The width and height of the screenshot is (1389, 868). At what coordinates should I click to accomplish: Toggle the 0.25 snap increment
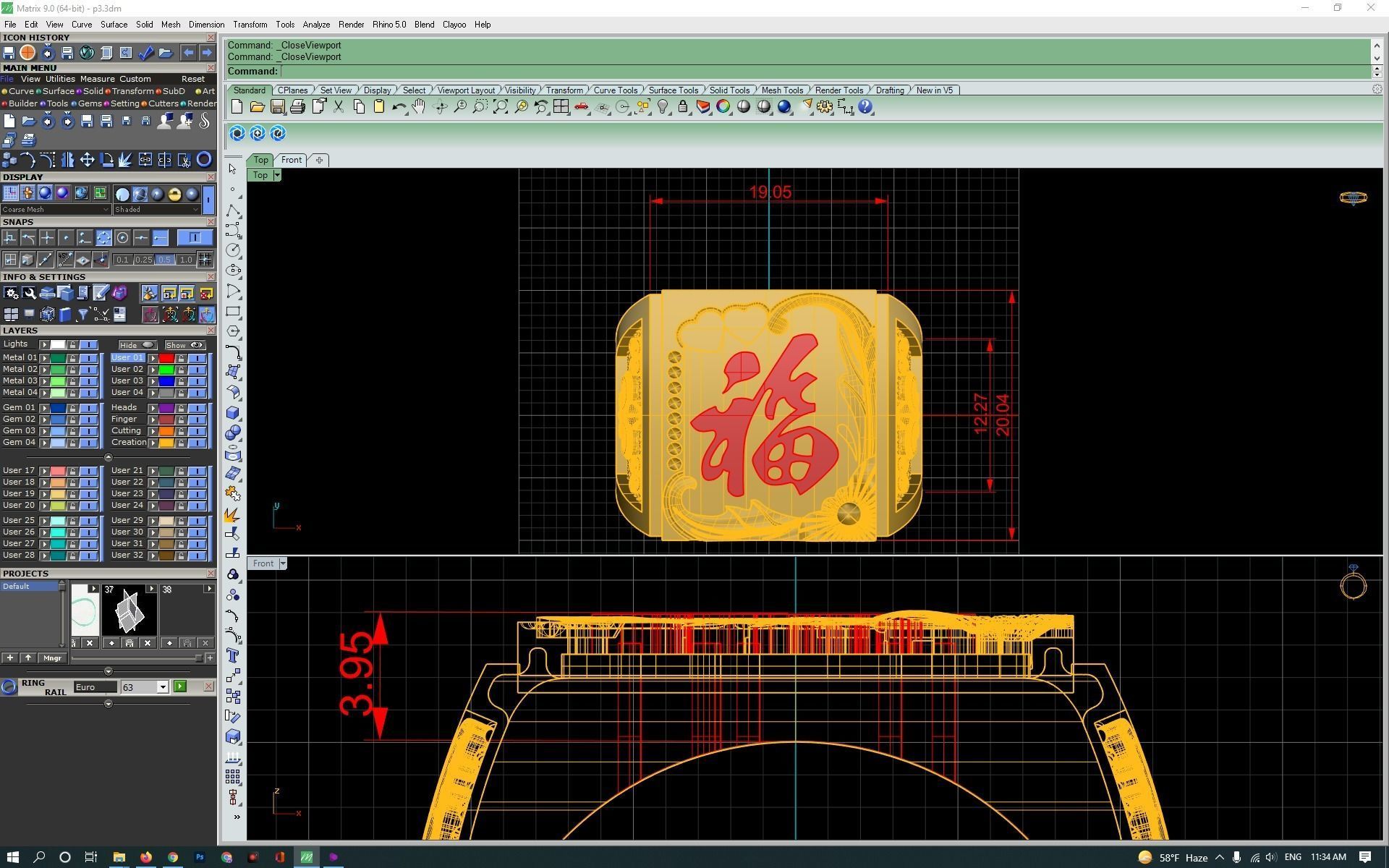point(143,260)
